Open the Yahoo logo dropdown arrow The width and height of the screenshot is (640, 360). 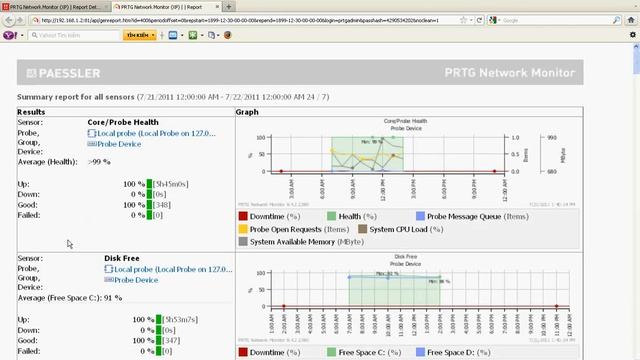click(22, 36)
